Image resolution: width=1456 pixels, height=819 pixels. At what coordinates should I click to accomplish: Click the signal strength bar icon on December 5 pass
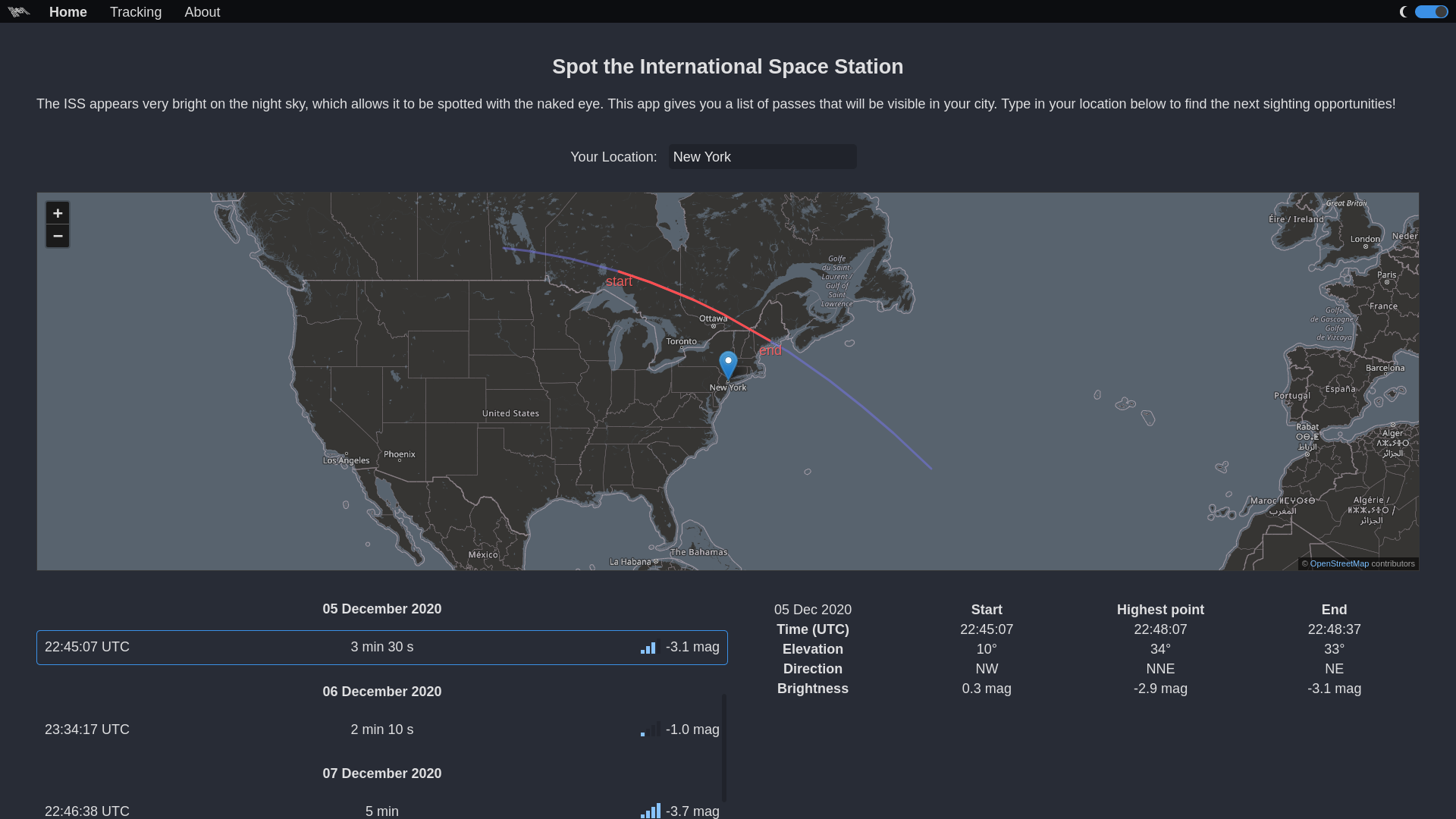pyautogui.click(x=650, y=647)
